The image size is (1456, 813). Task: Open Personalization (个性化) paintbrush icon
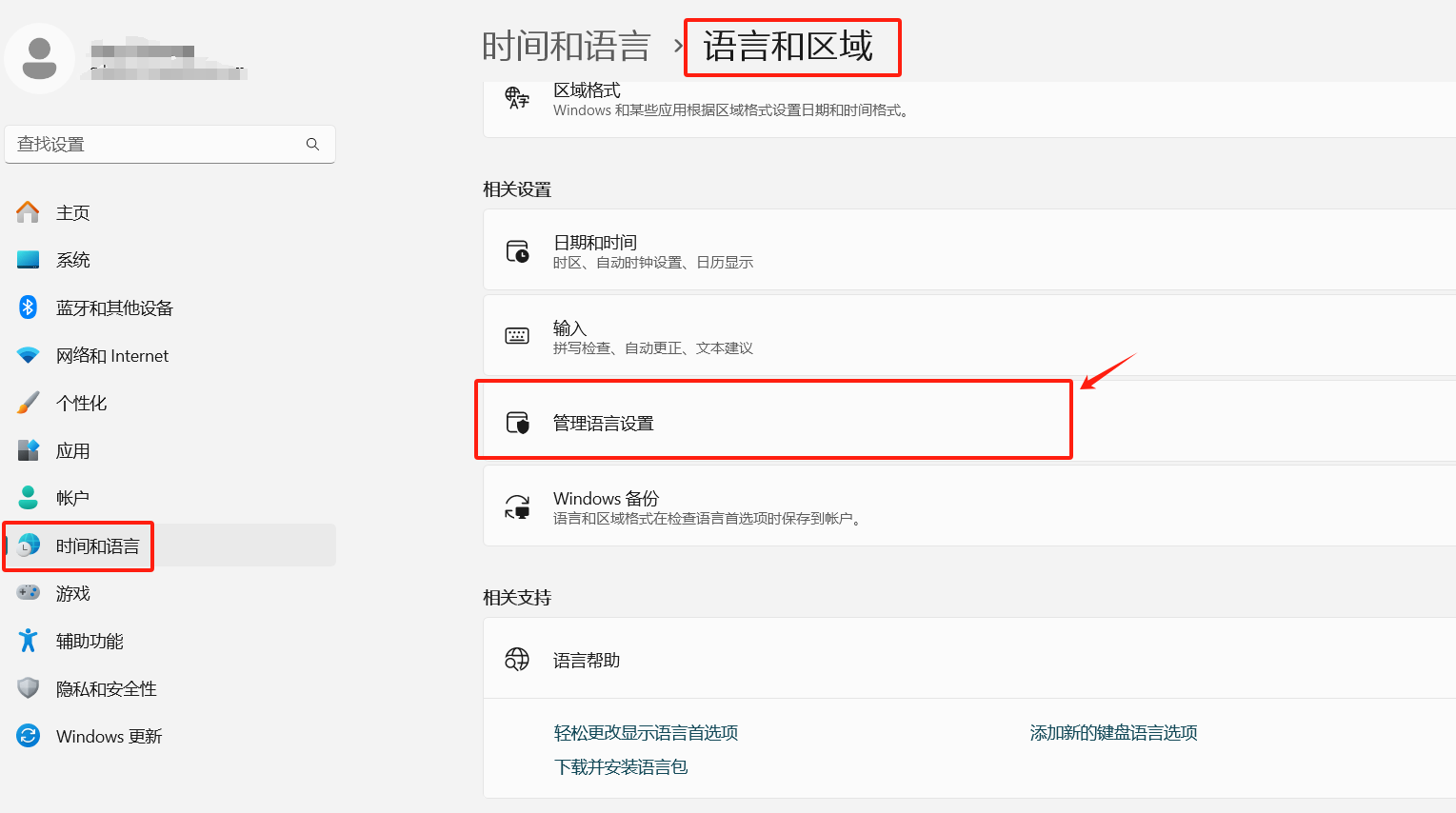29,403
